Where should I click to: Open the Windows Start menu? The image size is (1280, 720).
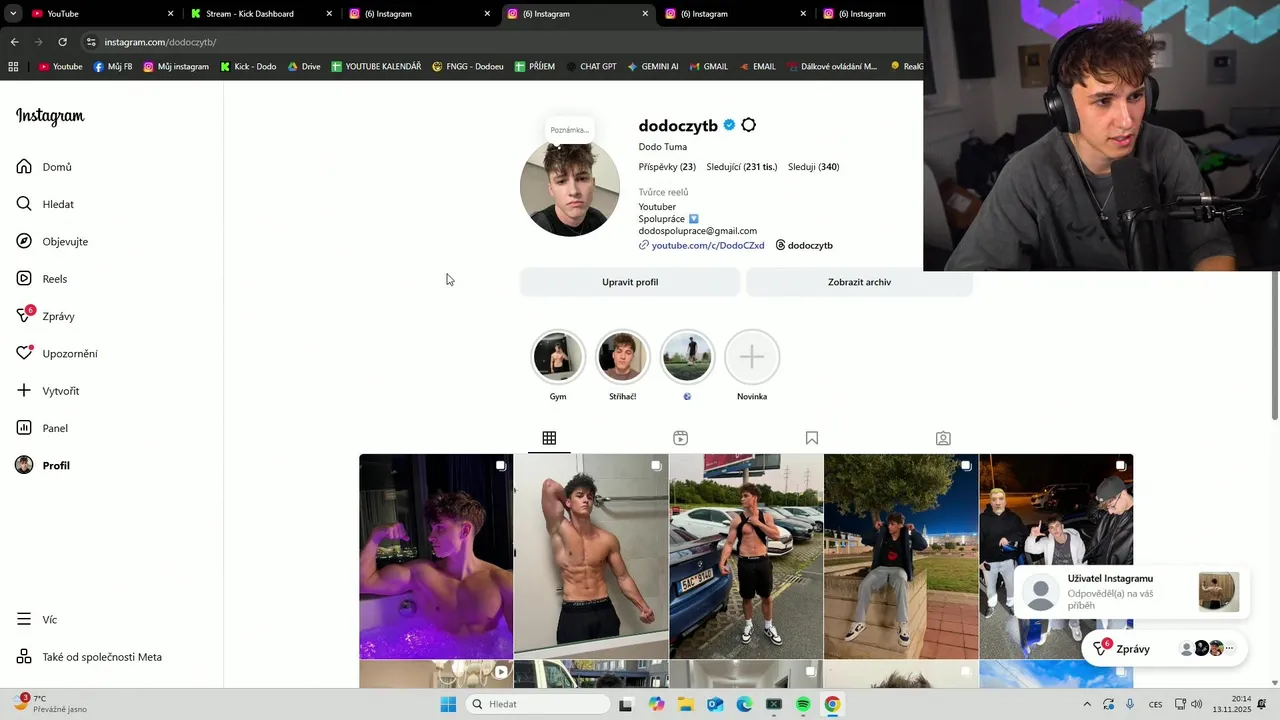[448, 704]
